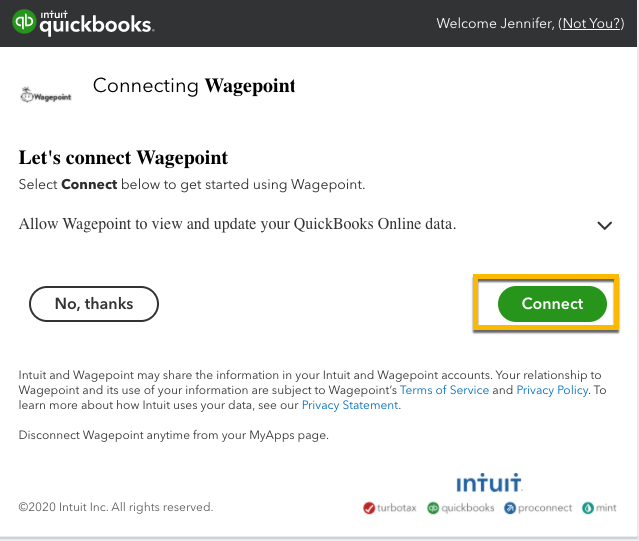Click the 'Let's connect Wagepoint' heading
This screenshot has height=541, width=639.
(123, 158)
